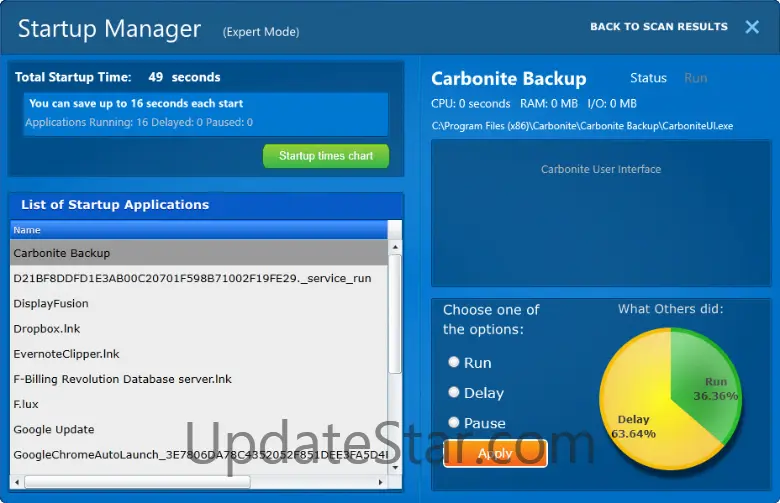Click the list's scroll down arrow
780x503 pixels.
(x=395, y=467)
